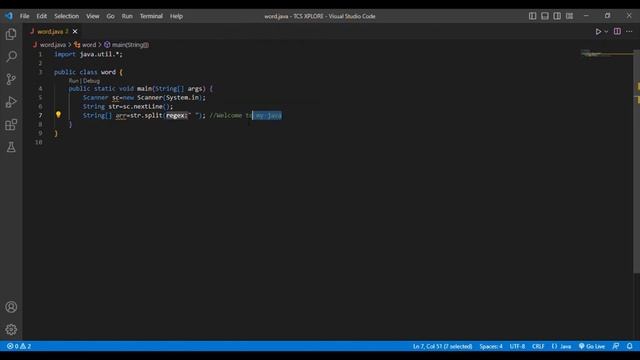Toggle the primary side bar layout
The image size is (640, 360).
pos(533,16)
